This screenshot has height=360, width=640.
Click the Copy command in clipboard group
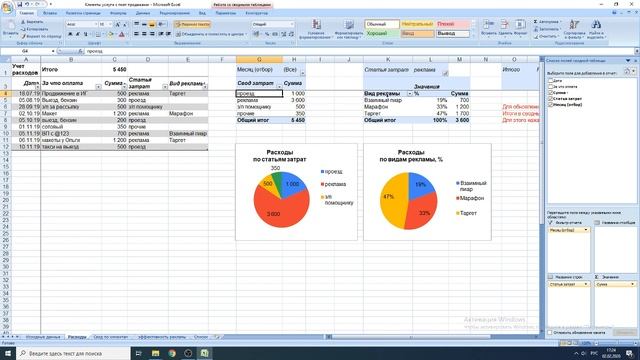(x=34, y=29)
